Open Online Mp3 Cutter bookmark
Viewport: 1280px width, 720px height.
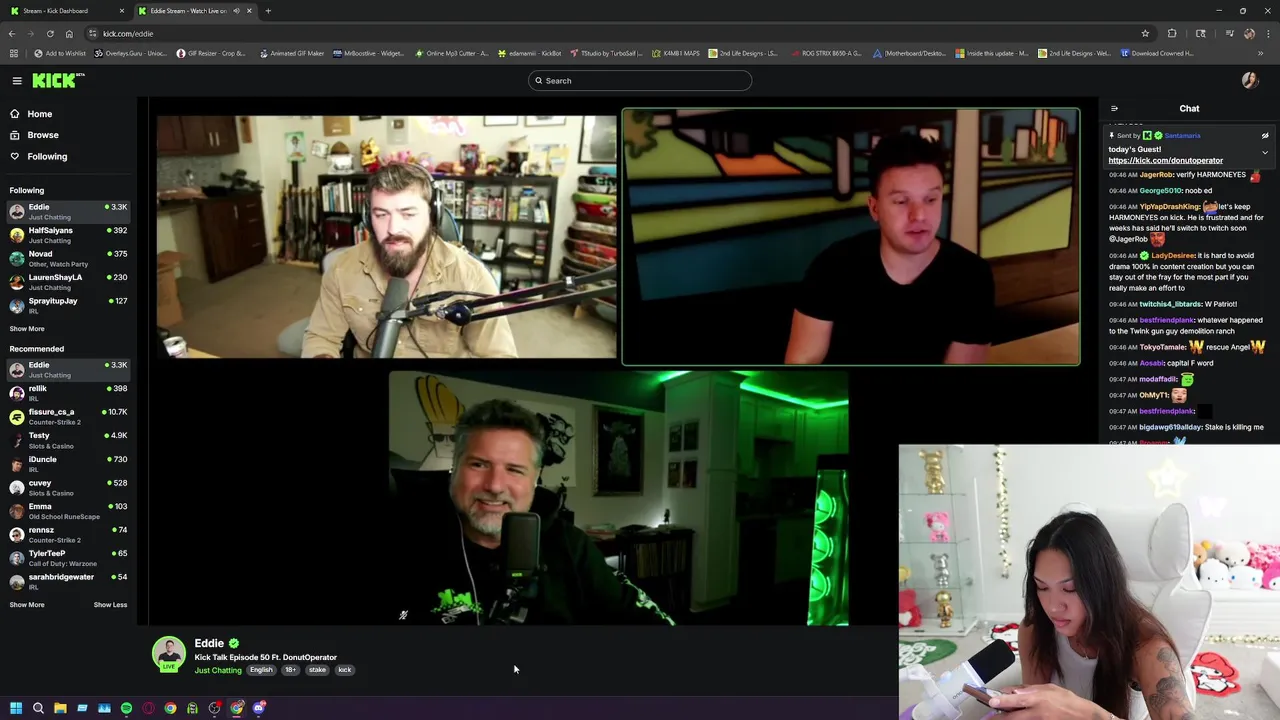coord(452,53)
